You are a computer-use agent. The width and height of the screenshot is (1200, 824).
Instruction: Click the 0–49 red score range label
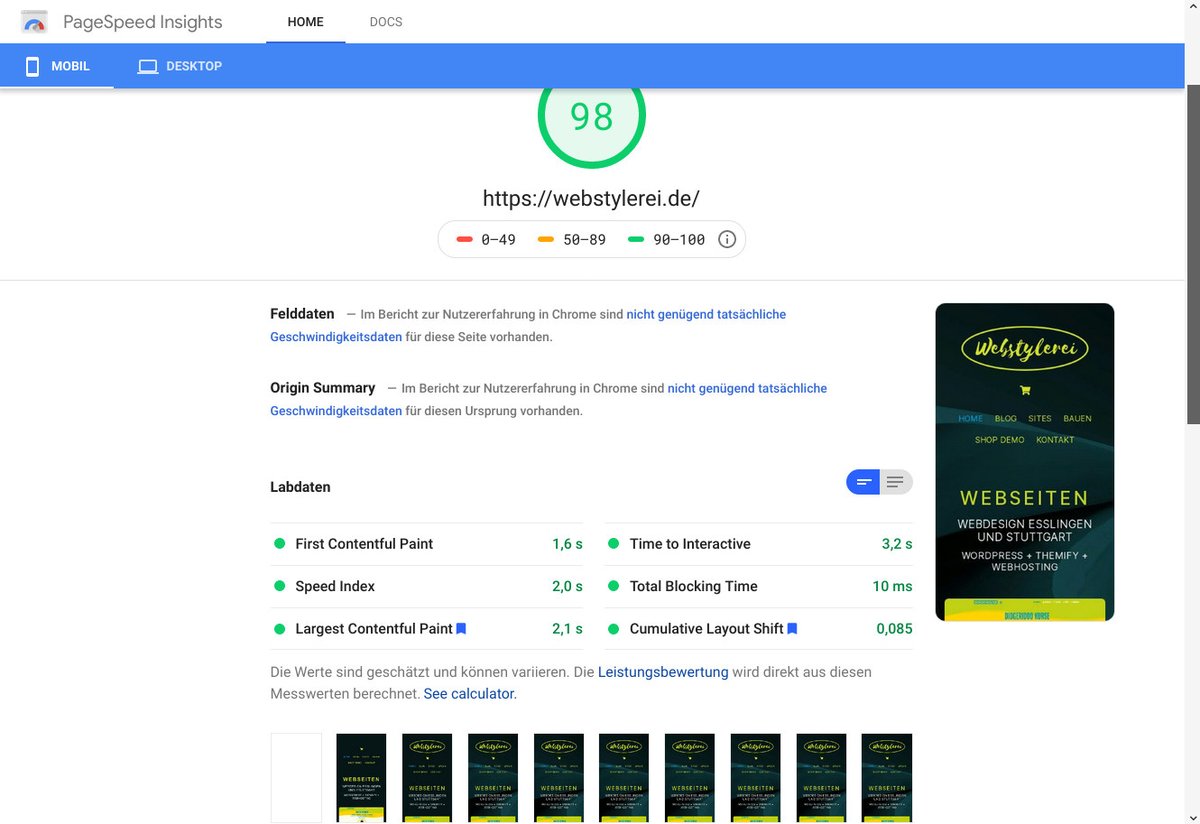coord(498,239)
